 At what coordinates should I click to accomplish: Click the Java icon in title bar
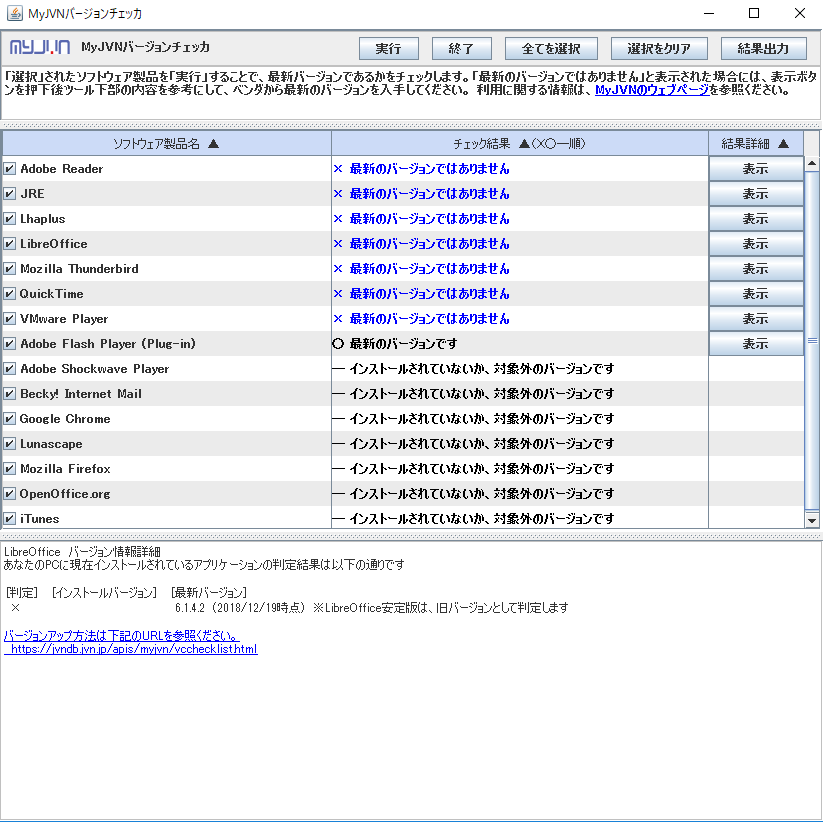pos(15,13)
